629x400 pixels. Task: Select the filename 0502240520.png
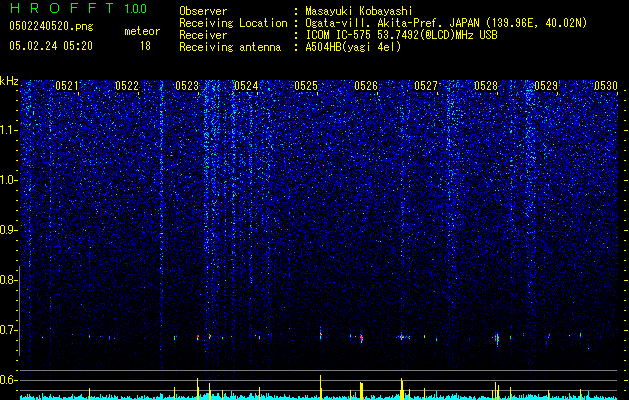point(51,26)
